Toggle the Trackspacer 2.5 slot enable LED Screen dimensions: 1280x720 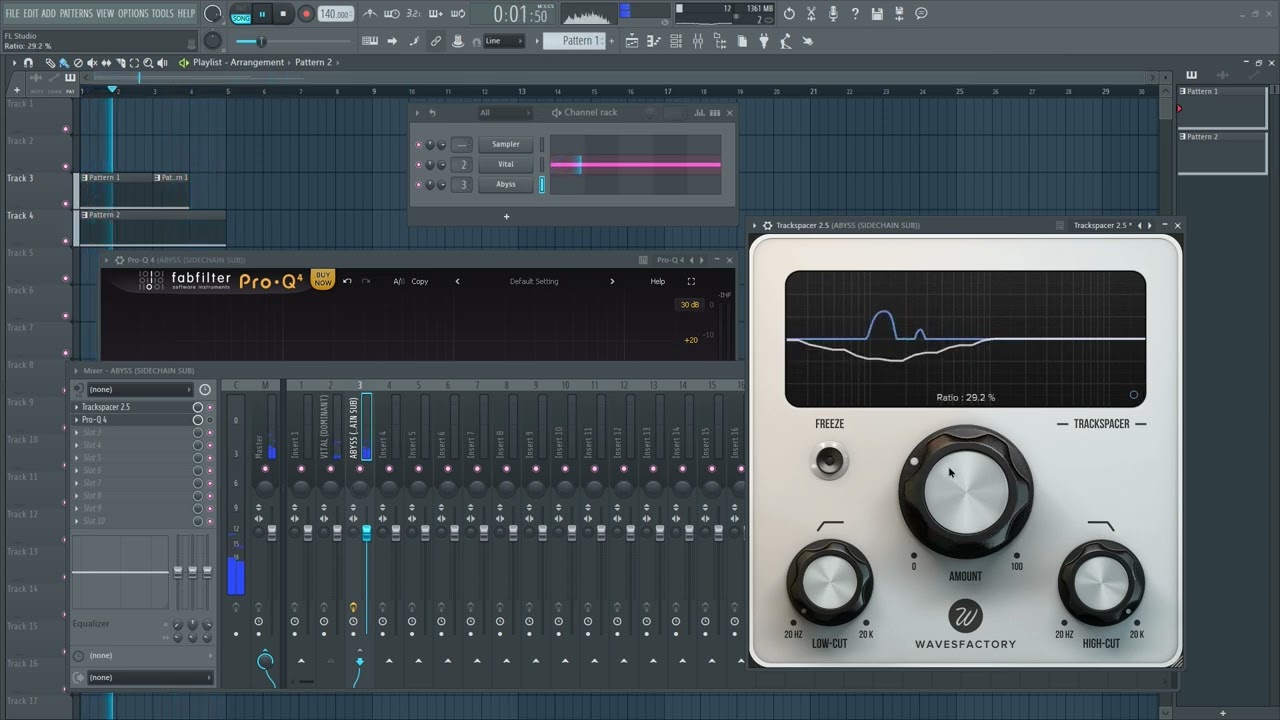210,407
